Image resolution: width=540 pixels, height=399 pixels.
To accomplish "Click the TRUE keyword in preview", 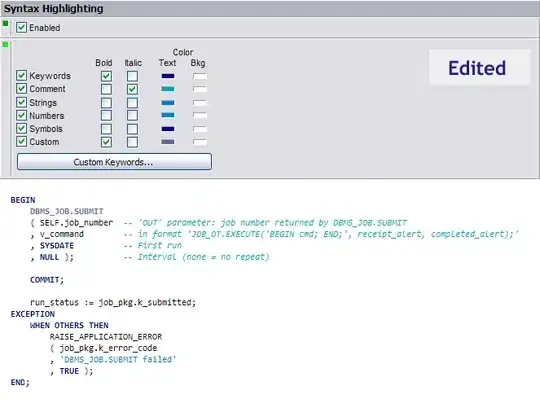I will click(69, 371).
